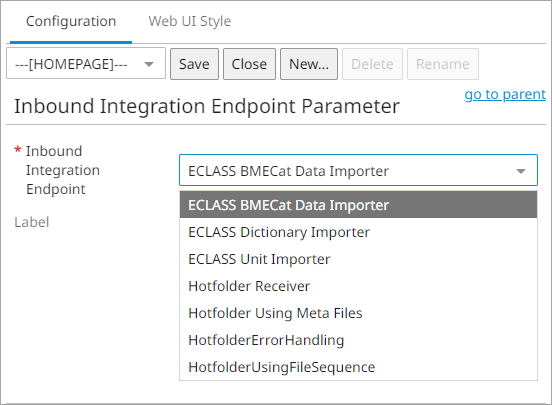
Task: Open the ---[HOMEPAGE]--- combo box
Action: (86, 64)
